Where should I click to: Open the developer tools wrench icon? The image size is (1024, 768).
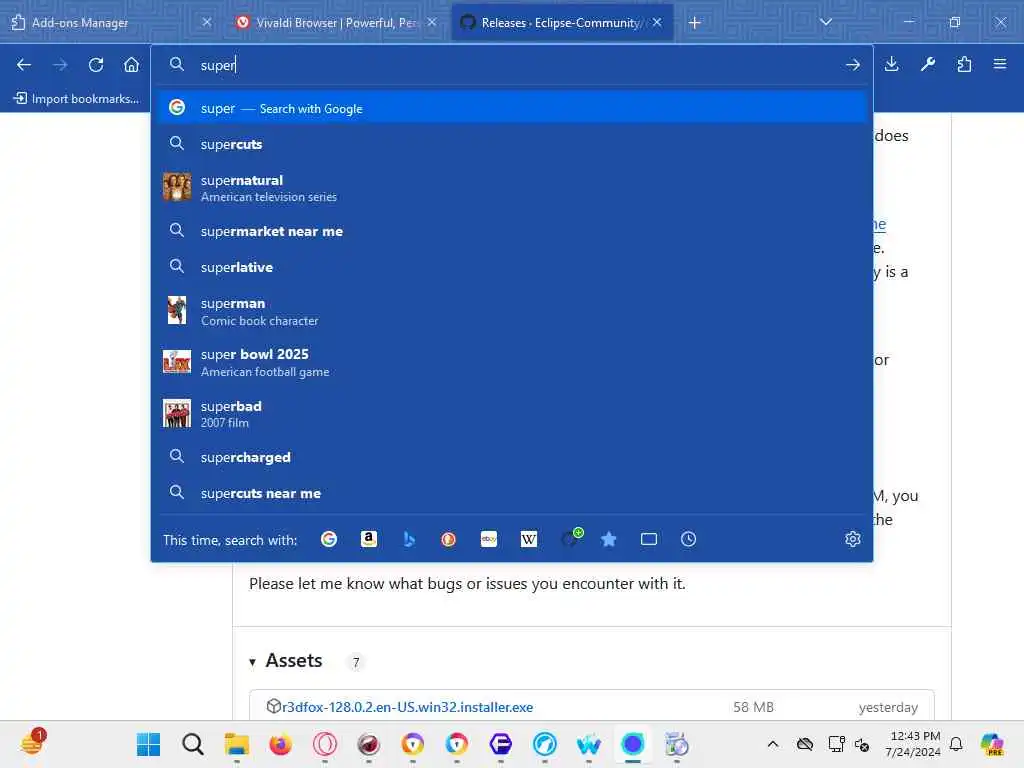(x=927, y=64)
